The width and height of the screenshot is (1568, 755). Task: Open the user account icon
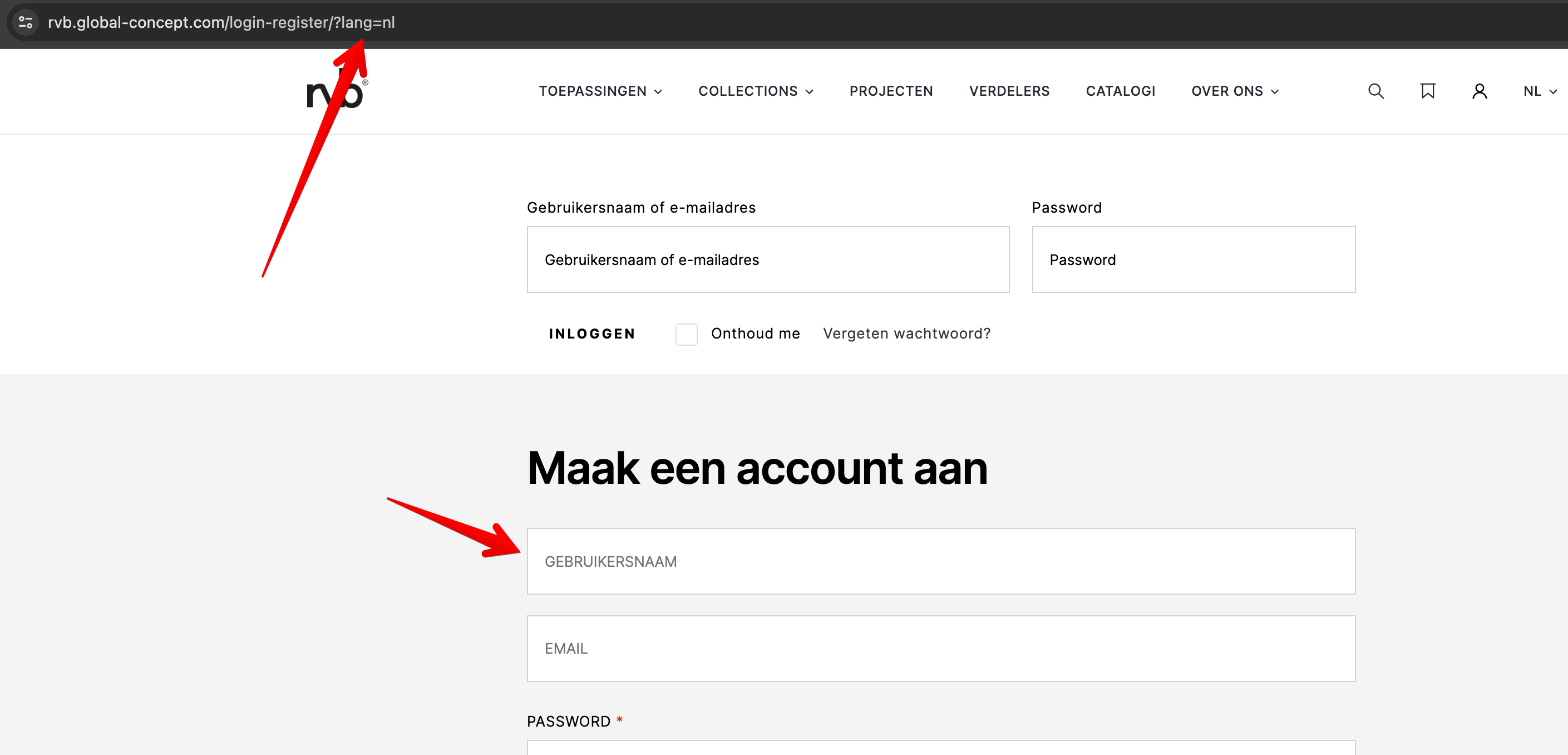click(1479, 91)
